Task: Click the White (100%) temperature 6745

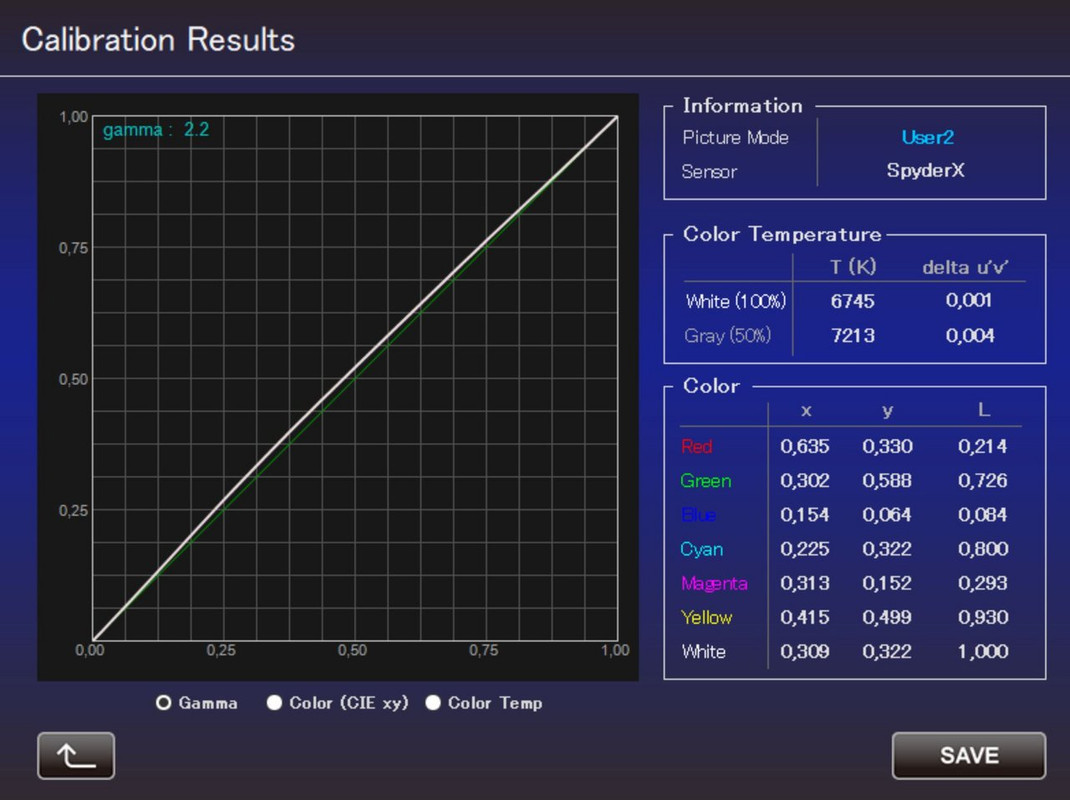Action: [x=852, y=301]
